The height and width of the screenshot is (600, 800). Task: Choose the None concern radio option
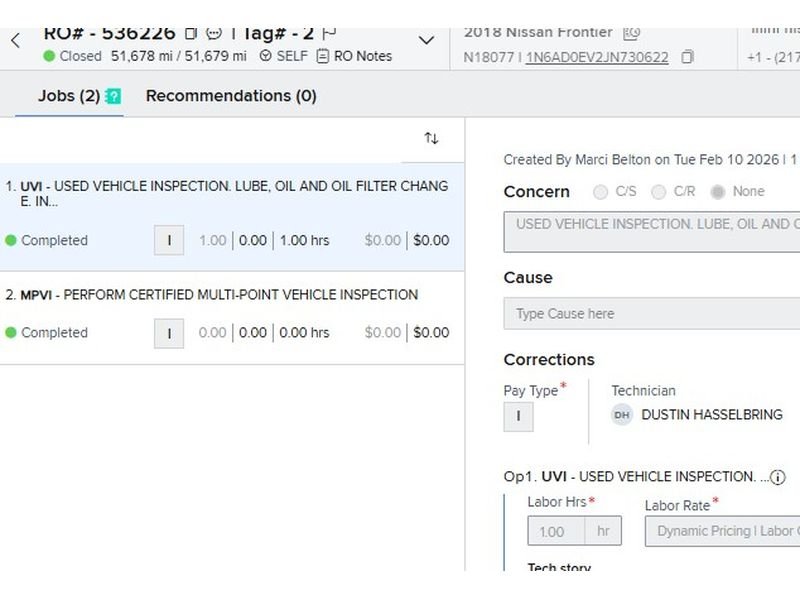pyautogui.click(x=717, y=192)
